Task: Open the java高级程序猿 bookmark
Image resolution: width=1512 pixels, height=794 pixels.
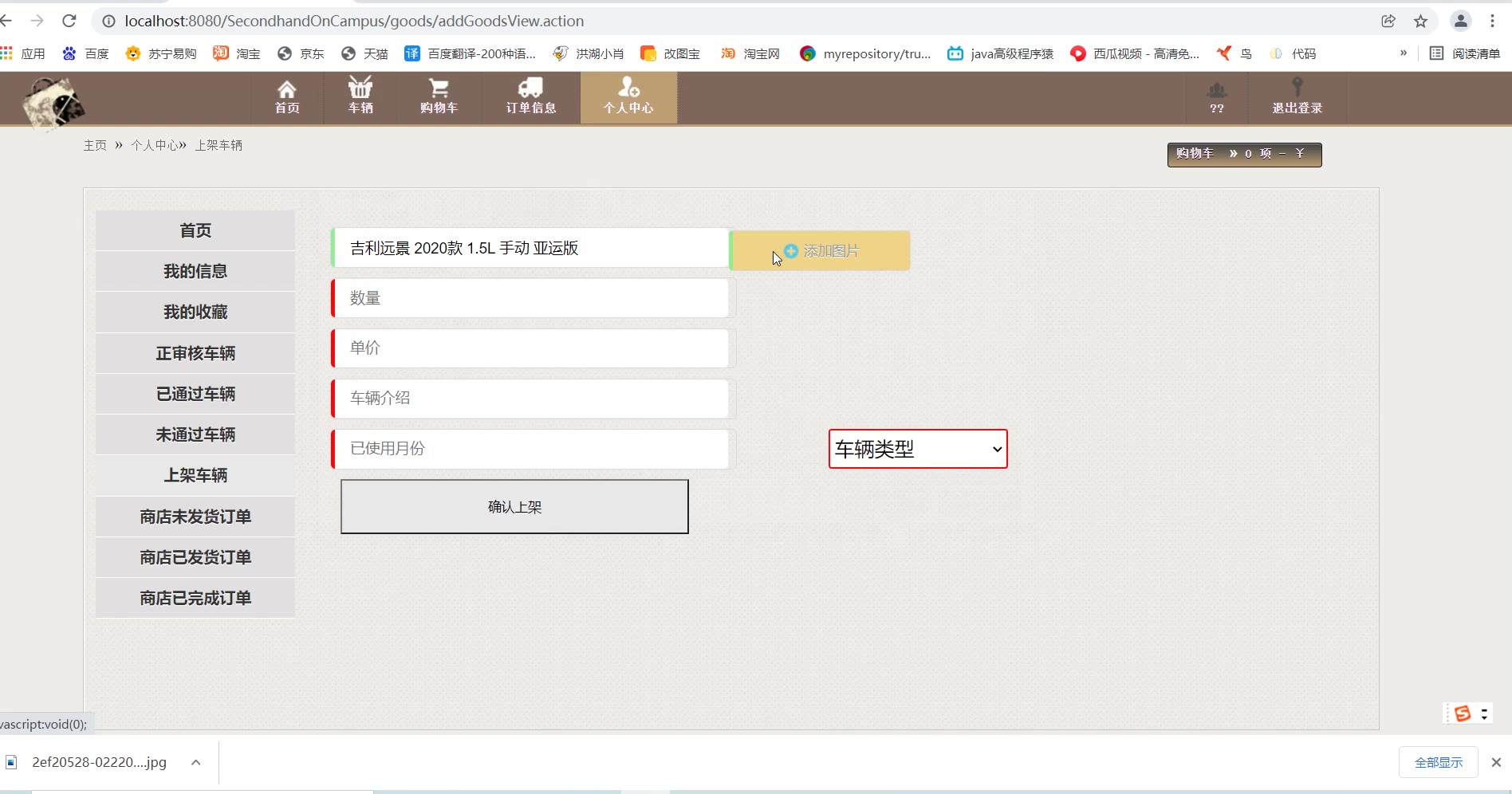Action: coord(1000,53)
